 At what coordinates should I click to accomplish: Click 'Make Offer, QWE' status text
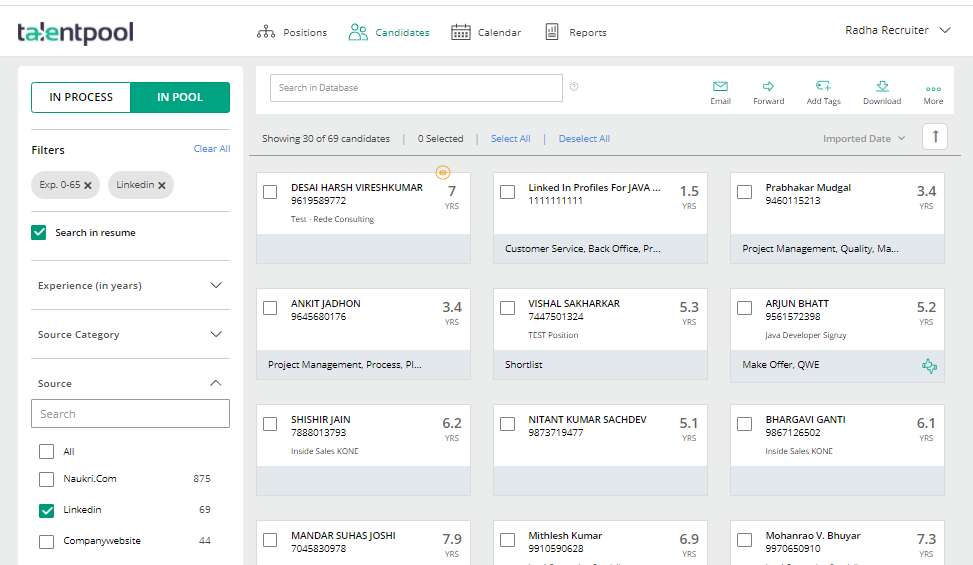click(x=781, y=365)
